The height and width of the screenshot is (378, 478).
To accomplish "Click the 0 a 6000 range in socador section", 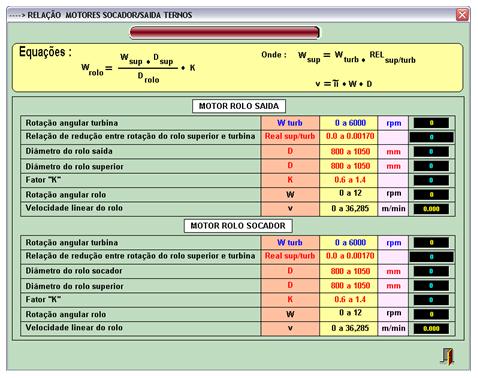I will coord(350,243).
